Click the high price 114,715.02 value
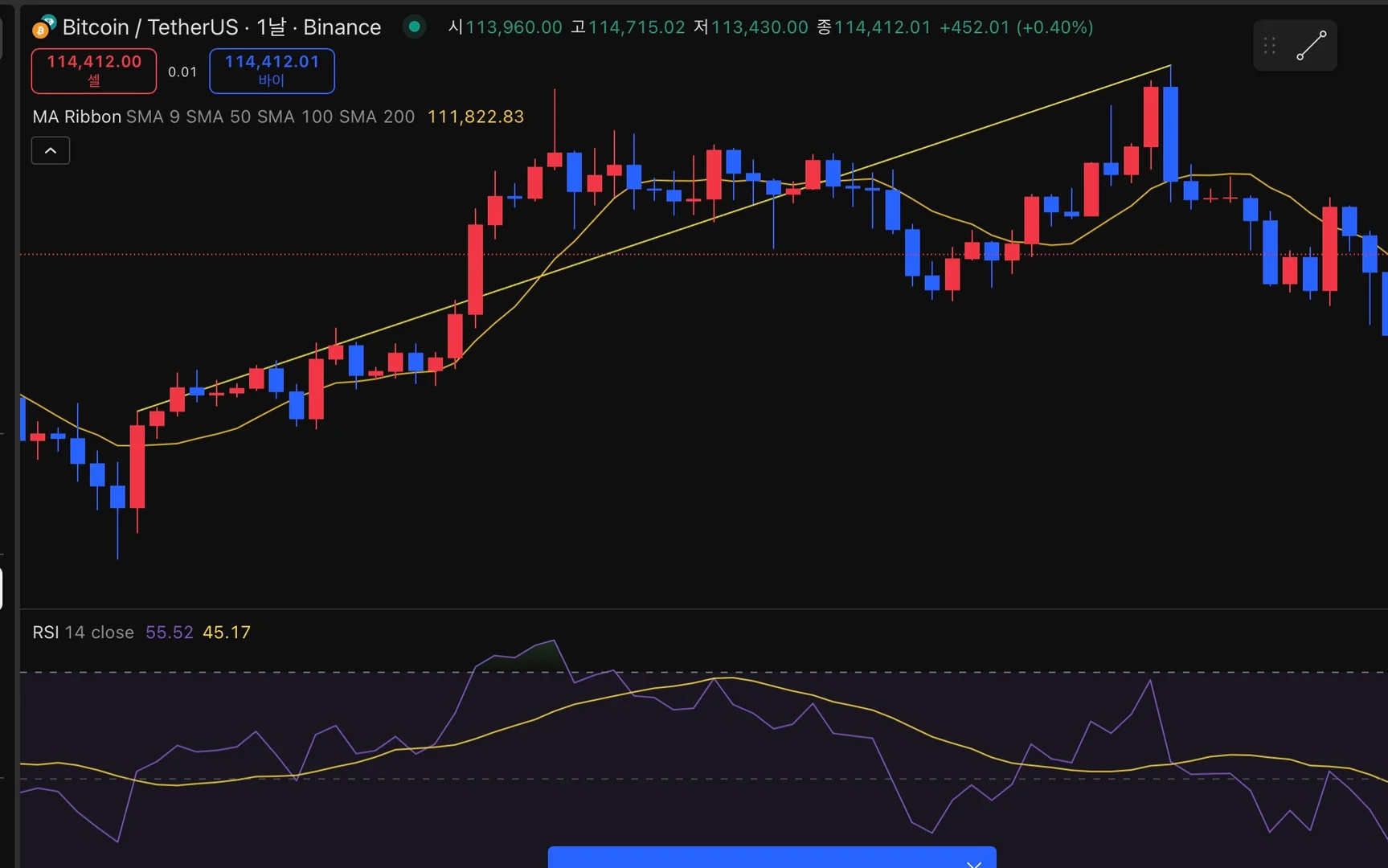 (637, 27)
